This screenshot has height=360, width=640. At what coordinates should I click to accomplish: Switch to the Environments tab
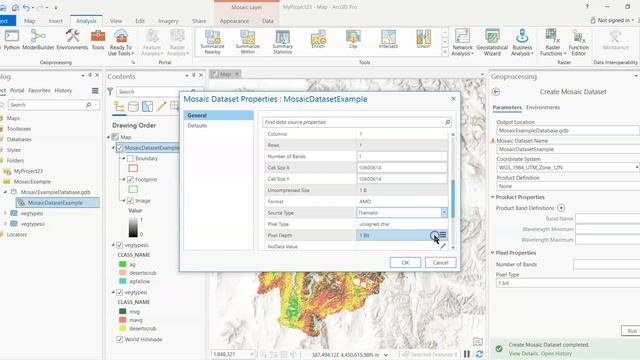tap(543, 107)
